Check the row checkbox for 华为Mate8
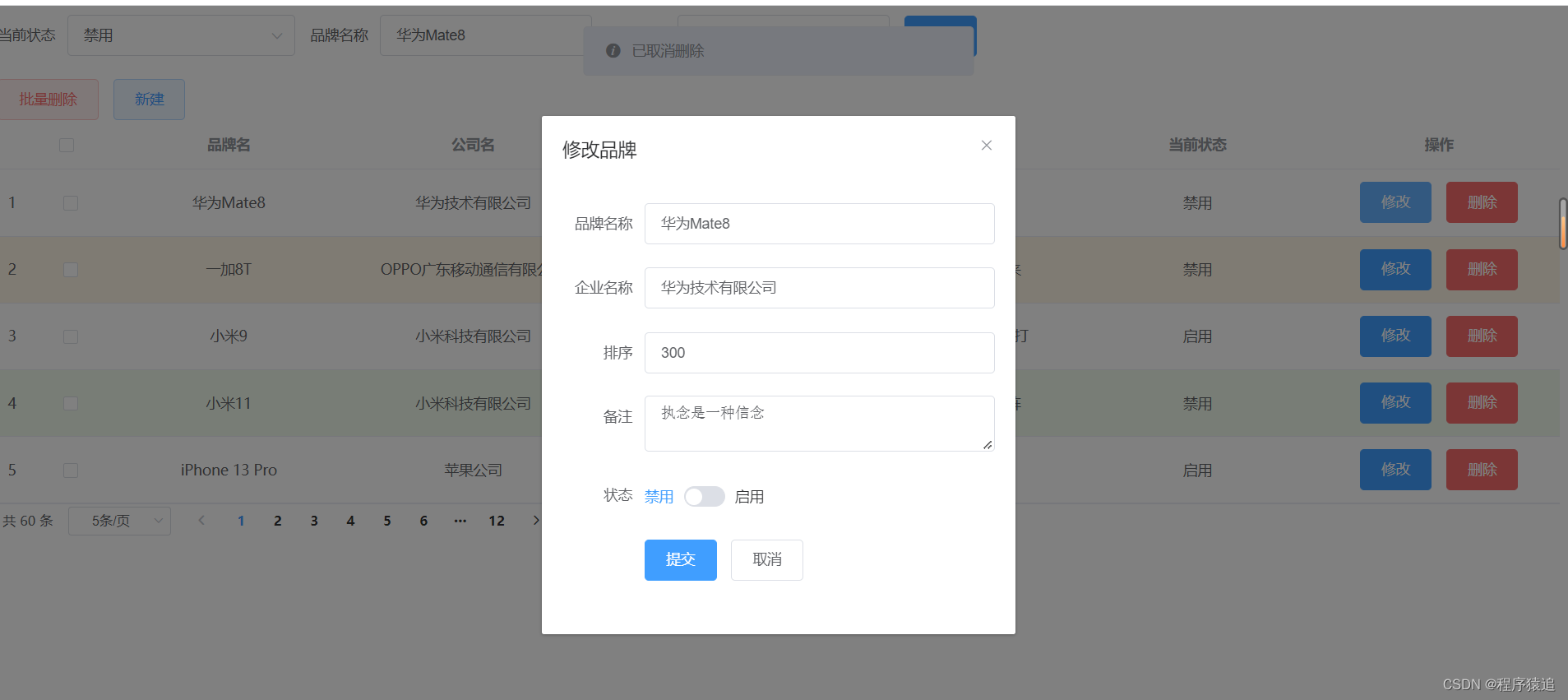The image size is (1568, 700). (x=71, y=203)
